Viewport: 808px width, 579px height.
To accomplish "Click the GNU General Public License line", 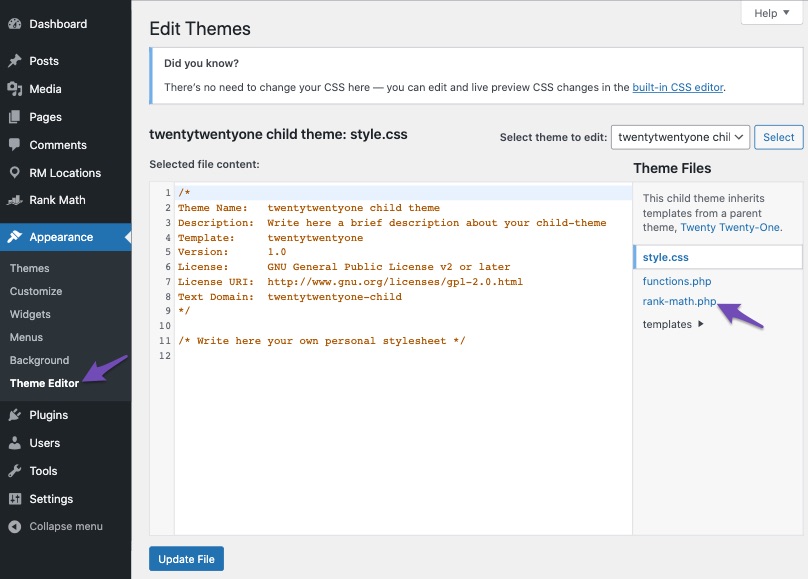I will [x=344, y=267].
